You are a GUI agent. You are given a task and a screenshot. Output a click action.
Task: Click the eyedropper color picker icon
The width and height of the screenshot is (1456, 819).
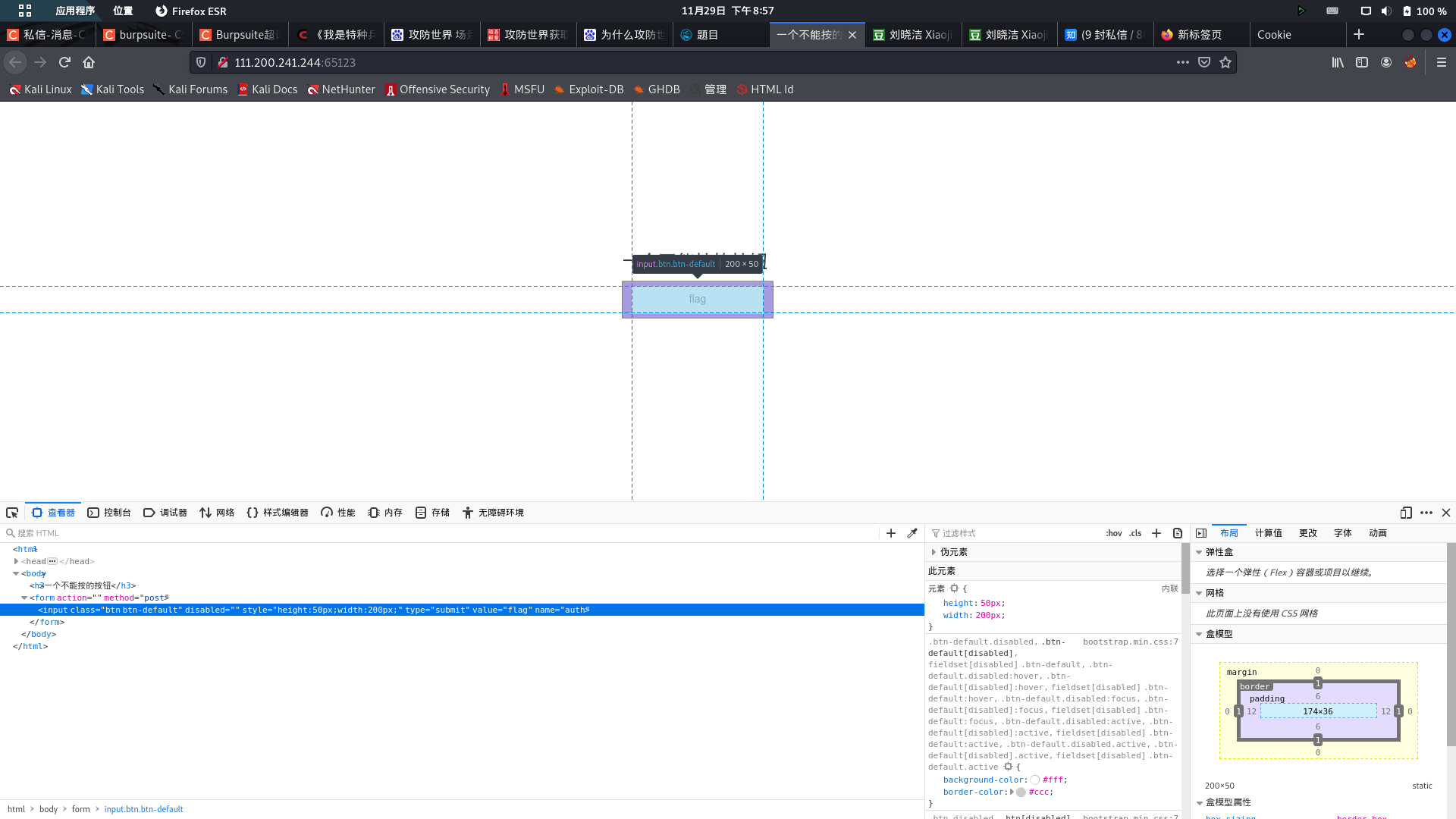click(x=912, y=533)
